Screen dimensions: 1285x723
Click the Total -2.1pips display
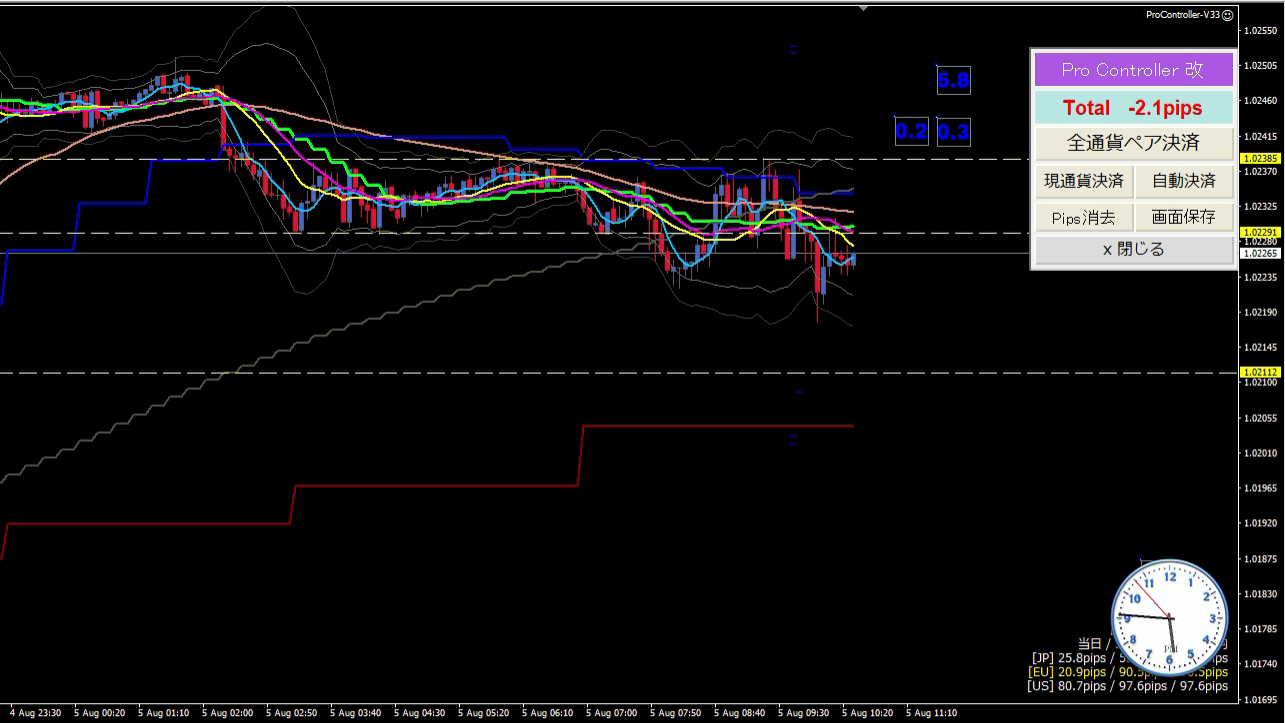(x=1133, y=107)
